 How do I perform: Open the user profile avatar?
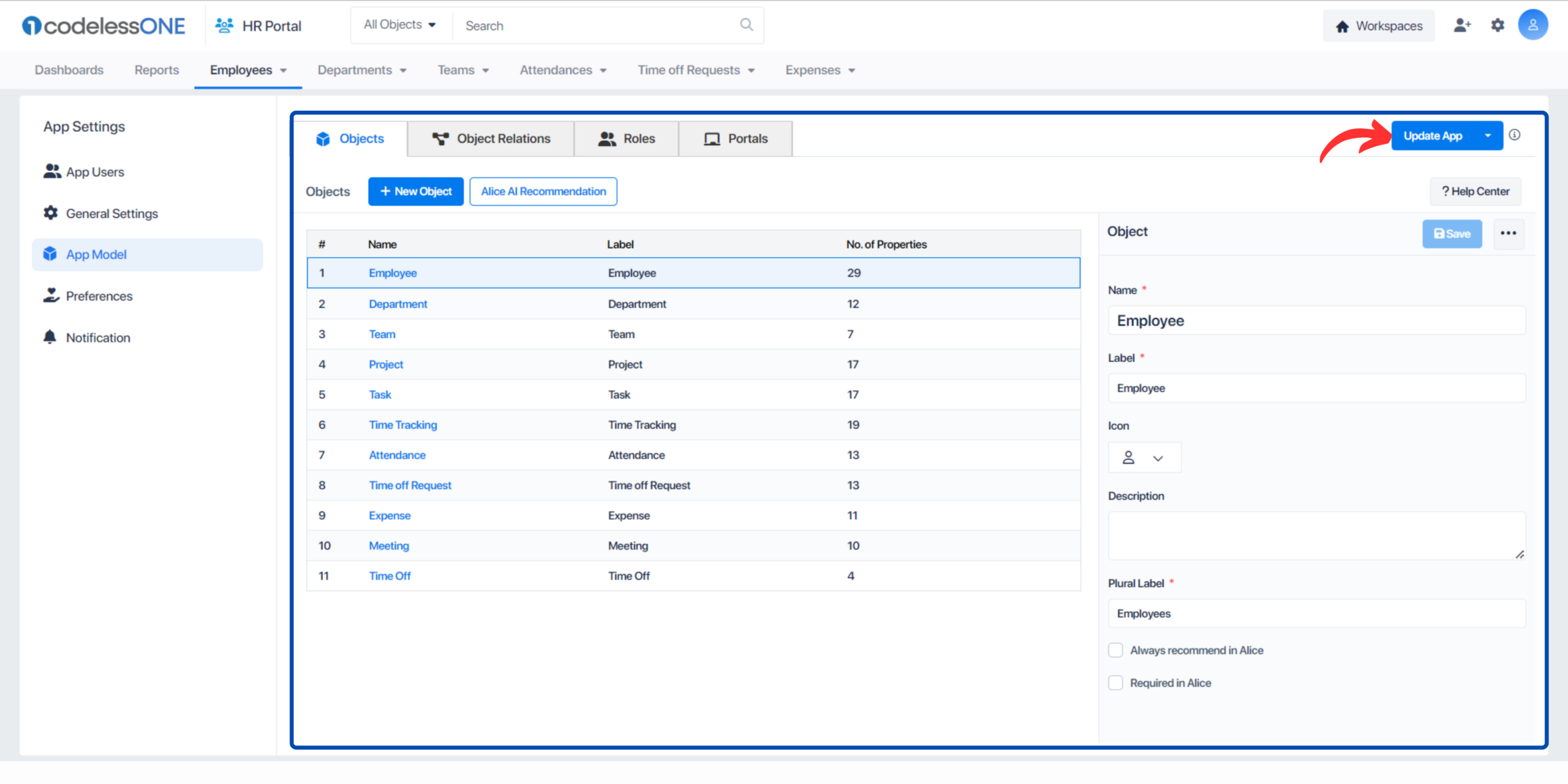1532,25
